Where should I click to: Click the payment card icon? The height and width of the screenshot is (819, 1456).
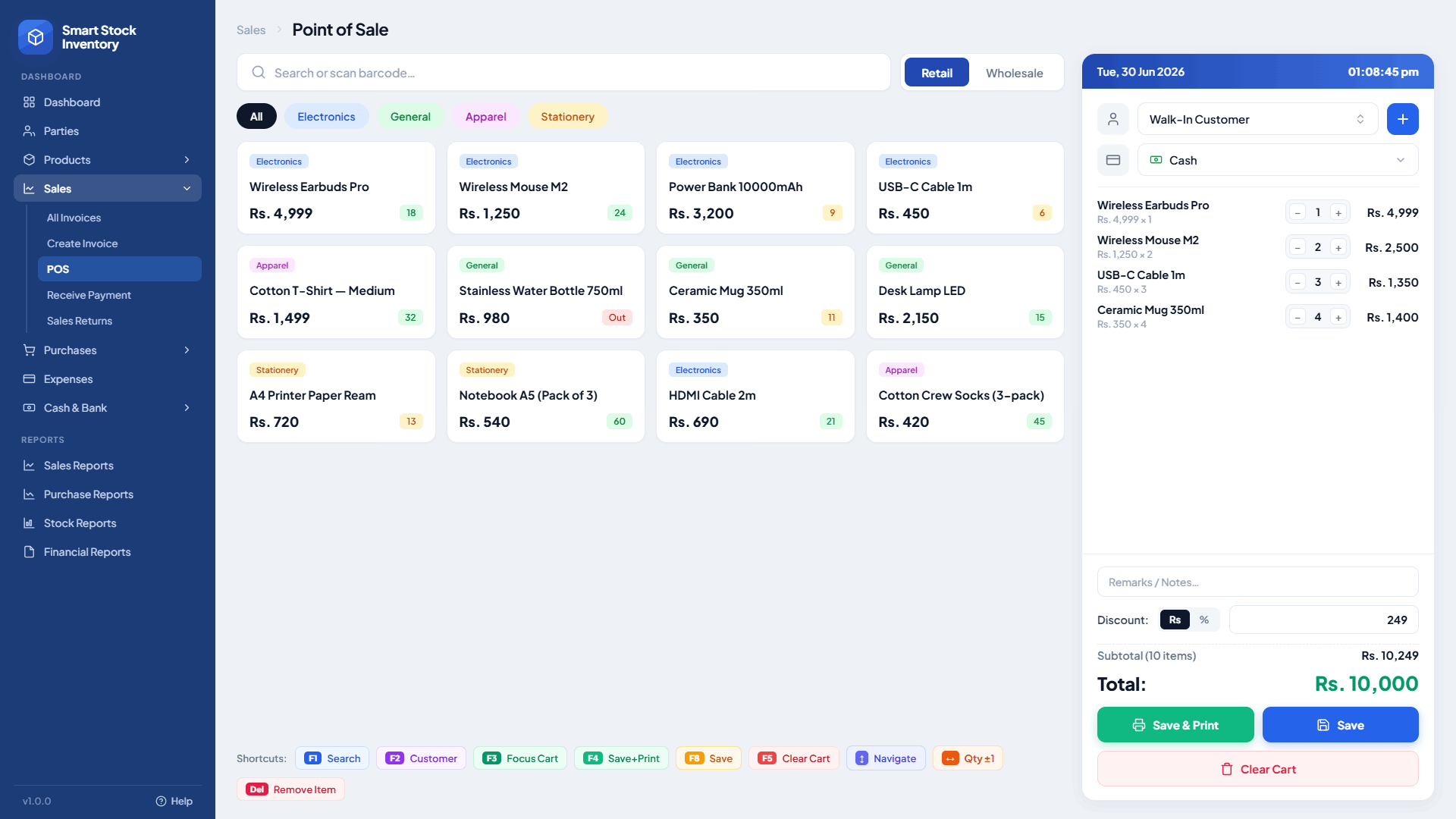tap(1113, 160)
